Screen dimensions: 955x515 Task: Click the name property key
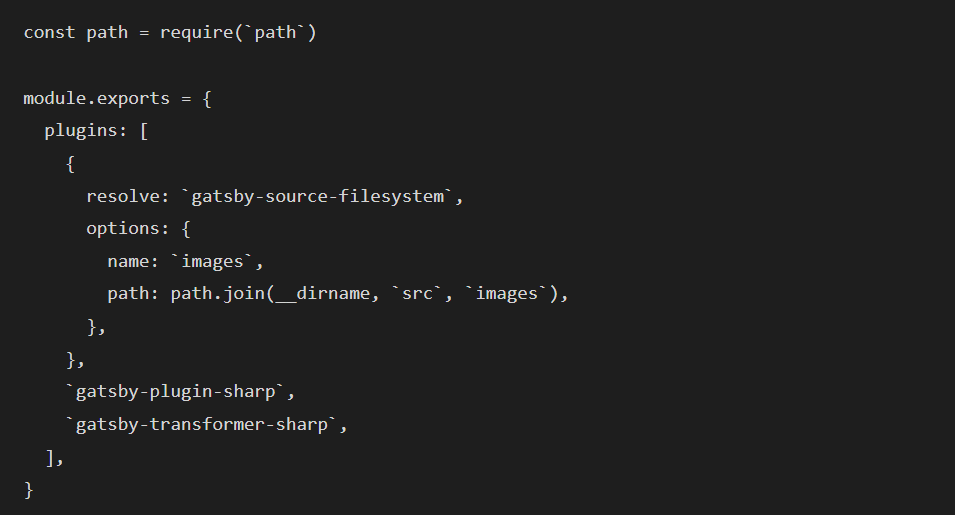click(x=128, y=261)
